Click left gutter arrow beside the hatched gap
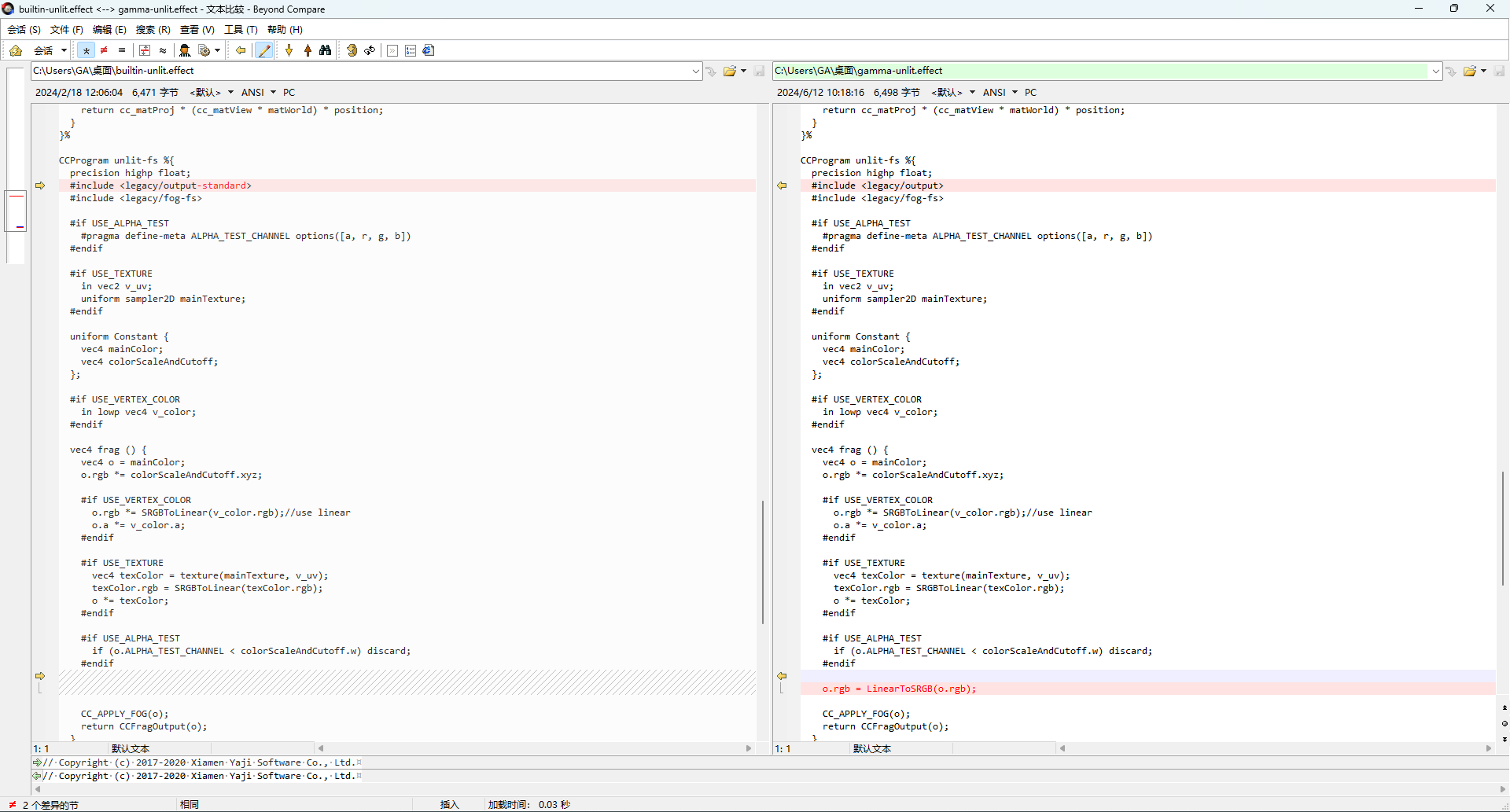This screenshot has height=812, width=1510. [40, 676]
